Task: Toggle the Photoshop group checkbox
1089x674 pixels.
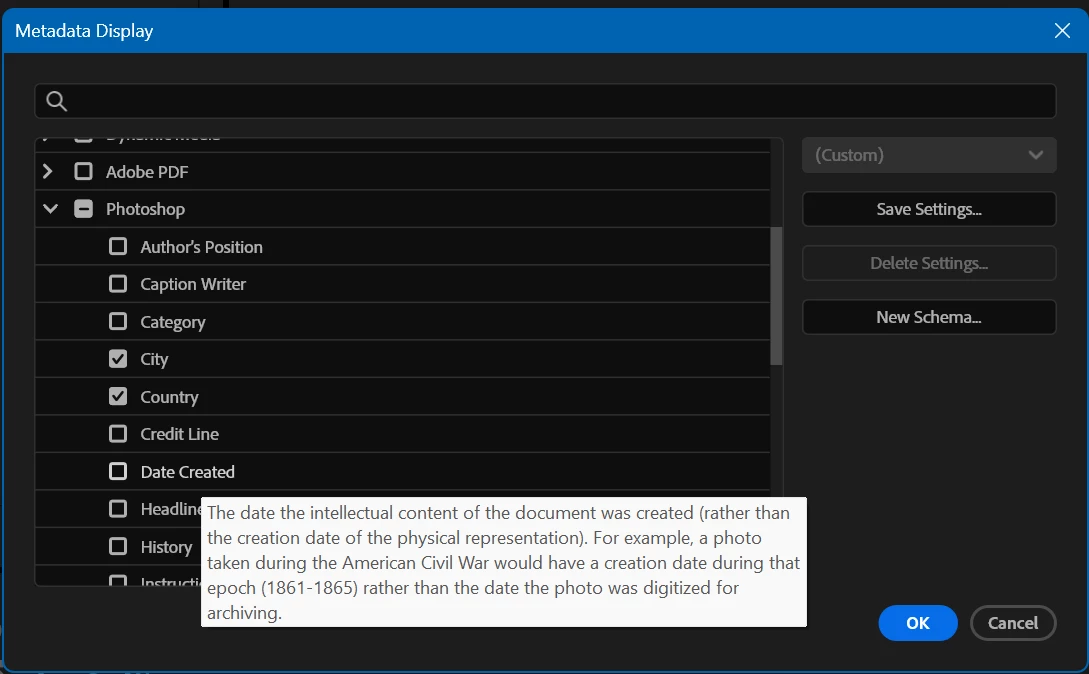Action: [x=83, y=208]
